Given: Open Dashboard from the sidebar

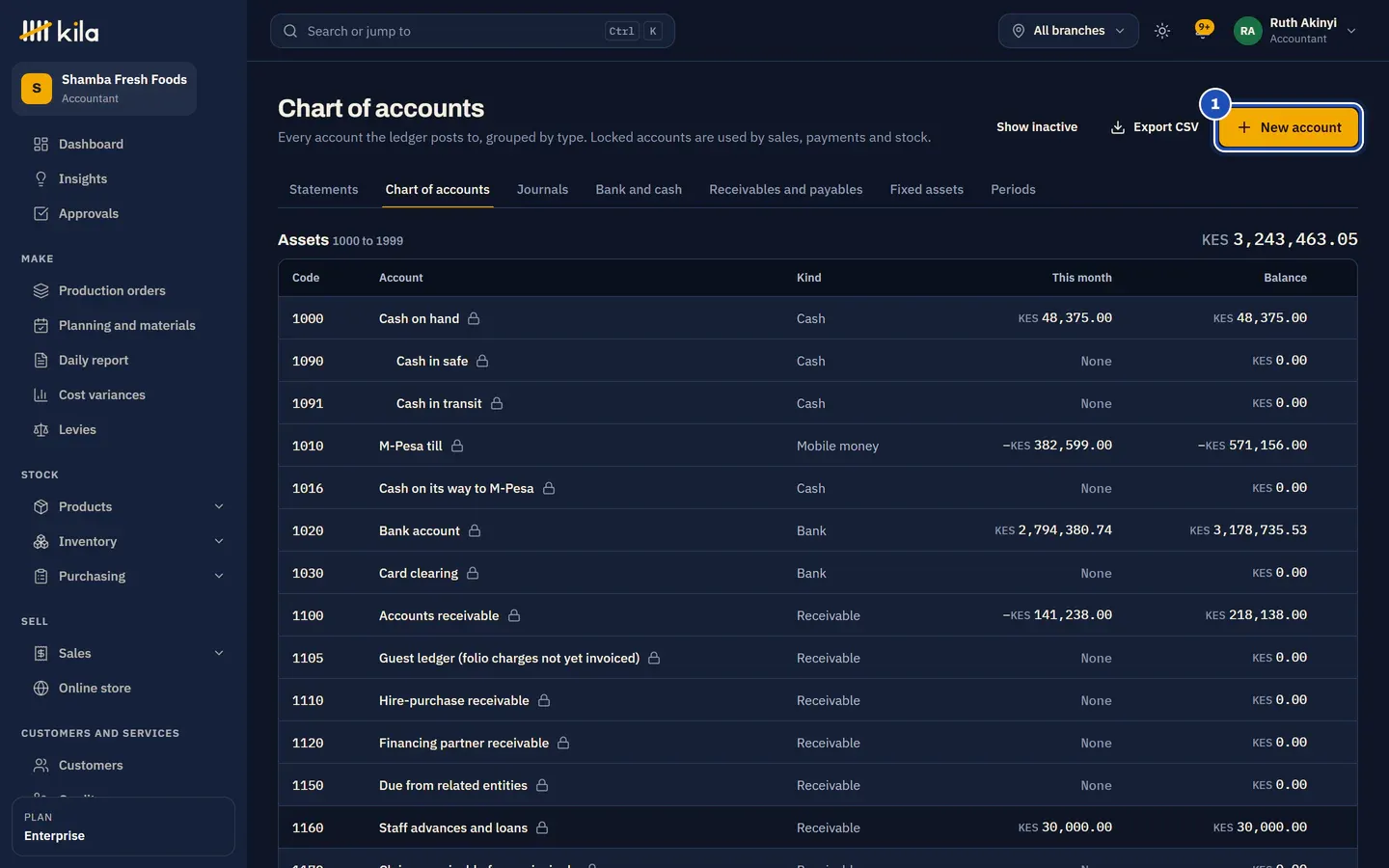Looking at the screenshot, I should [123, 145].
